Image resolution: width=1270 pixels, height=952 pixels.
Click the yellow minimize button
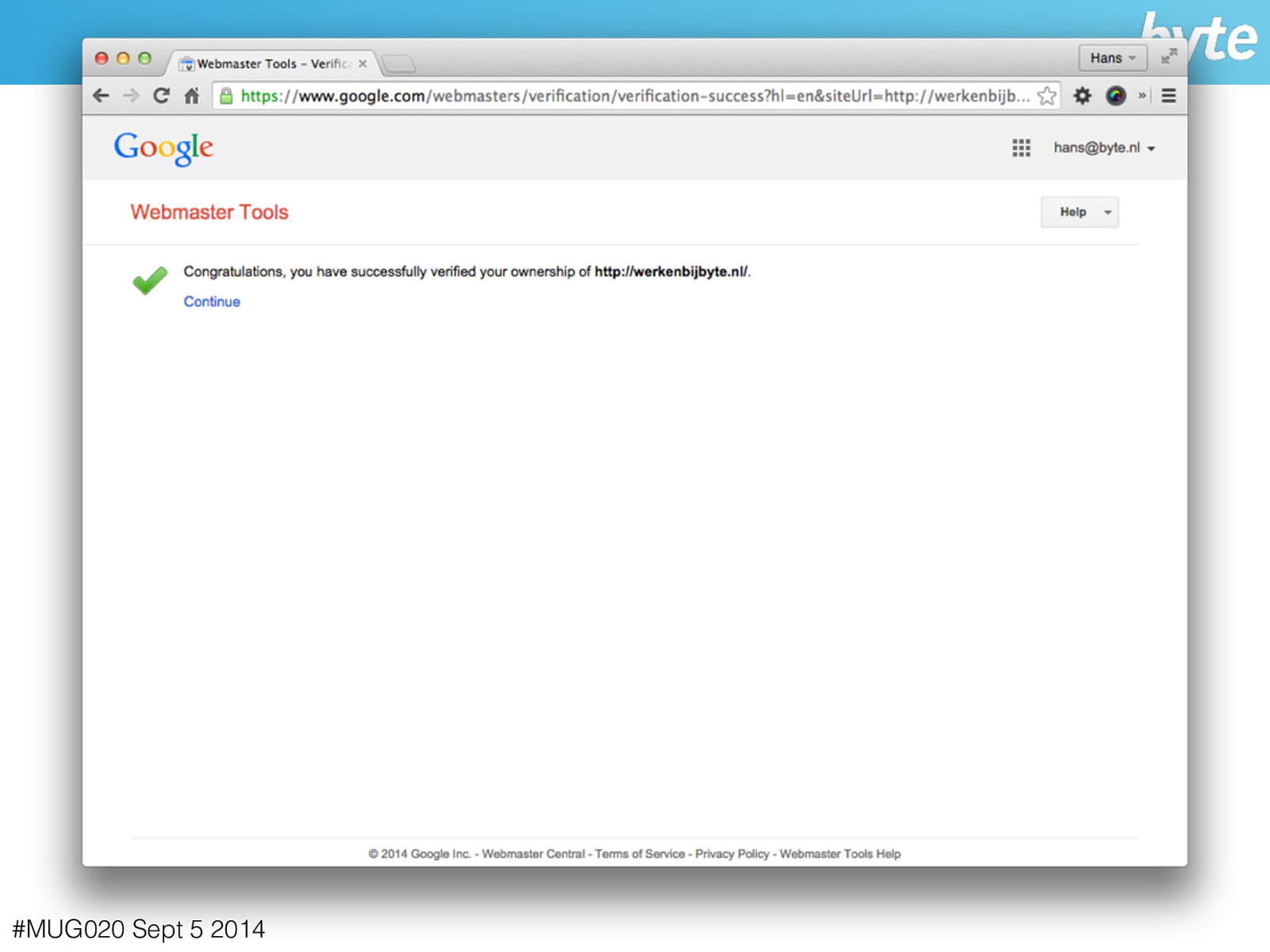pyautogui.click(x=123, y=58)
